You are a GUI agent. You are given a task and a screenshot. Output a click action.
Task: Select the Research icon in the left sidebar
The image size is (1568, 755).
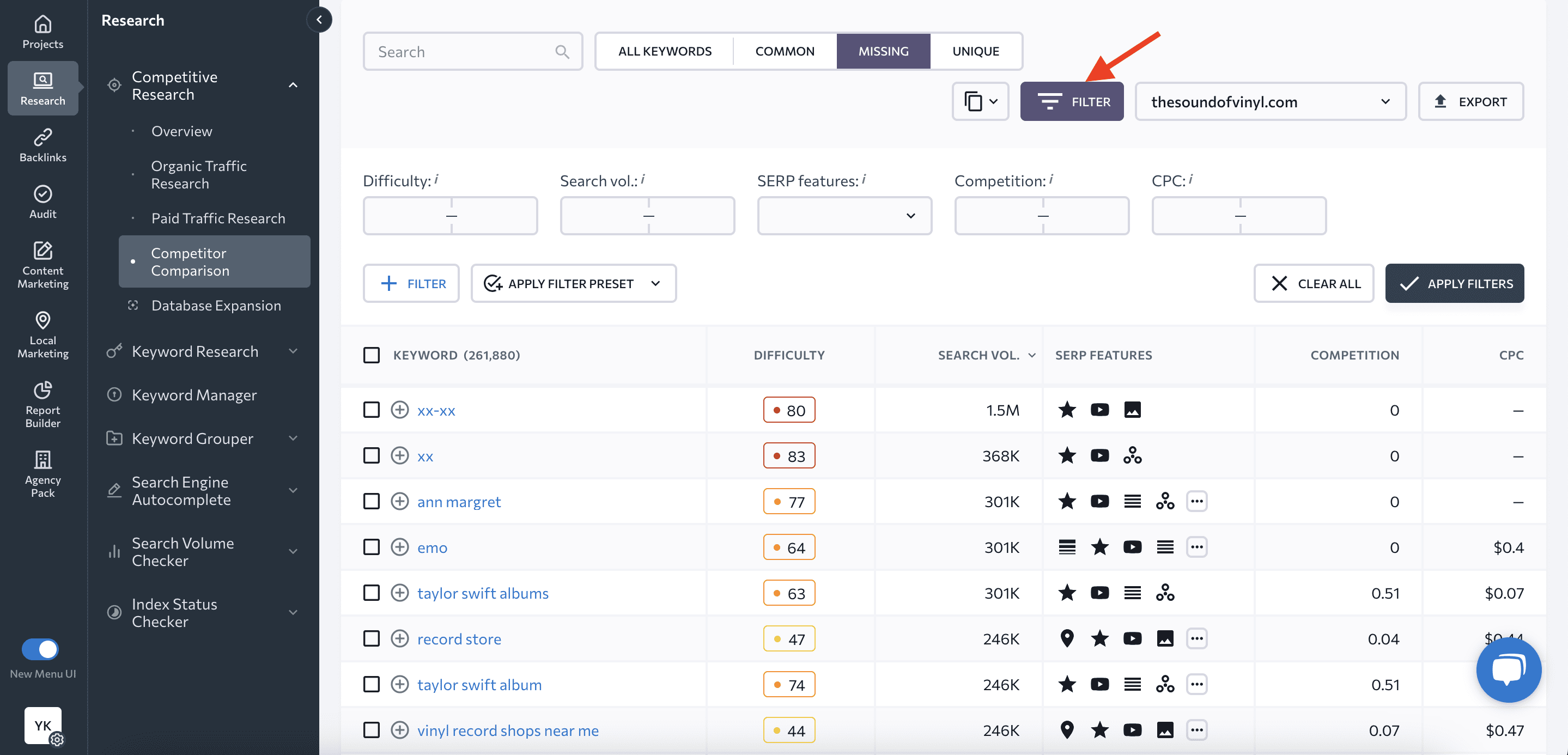point(42,88)
